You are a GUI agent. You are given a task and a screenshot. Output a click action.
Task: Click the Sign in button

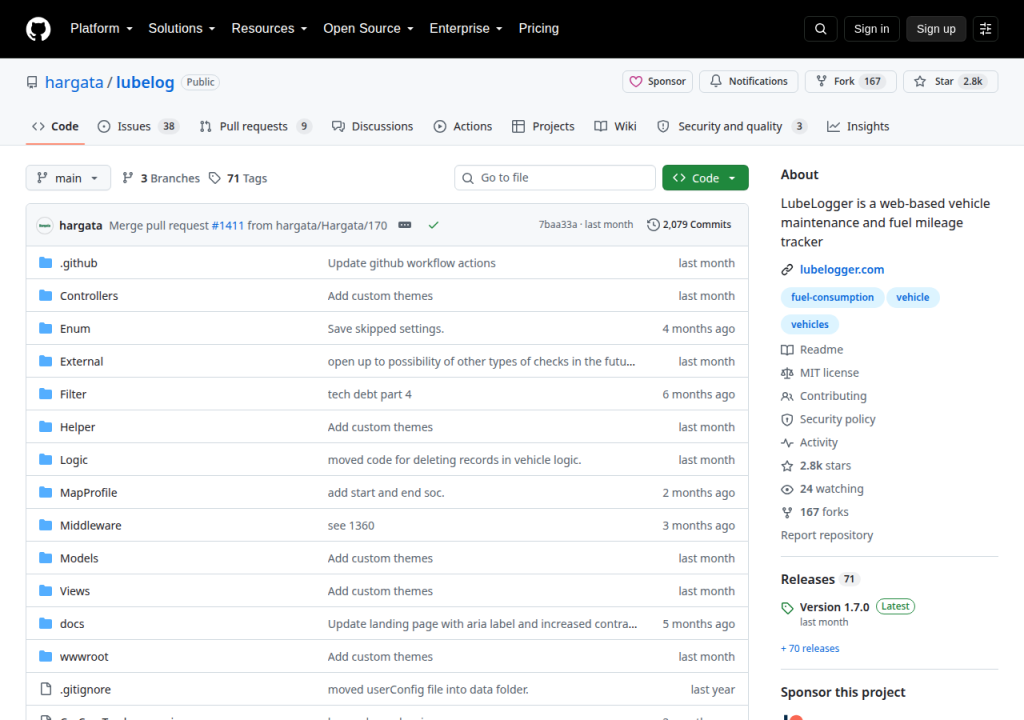[871, 29]
